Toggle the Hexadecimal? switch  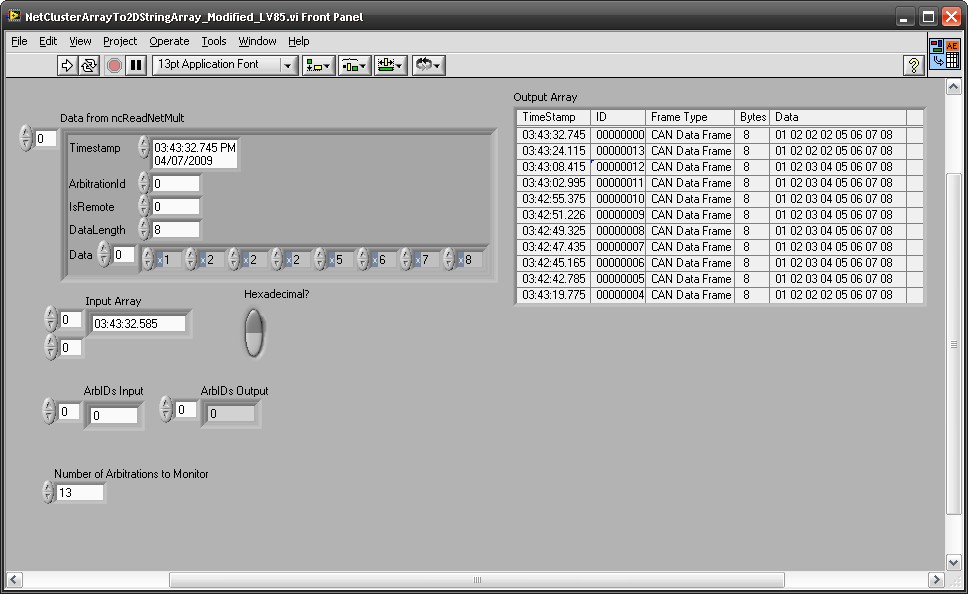[255, 332]
